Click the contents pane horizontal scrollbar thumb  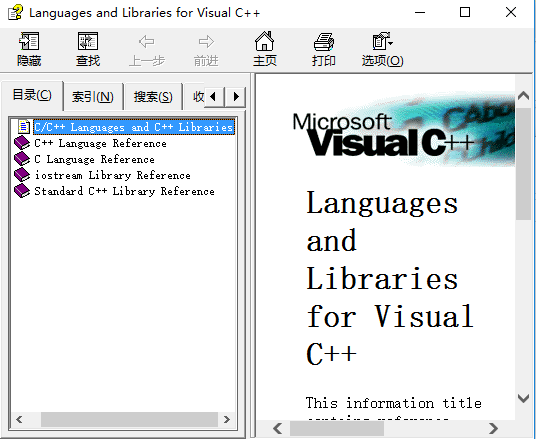tap(129, 420)
